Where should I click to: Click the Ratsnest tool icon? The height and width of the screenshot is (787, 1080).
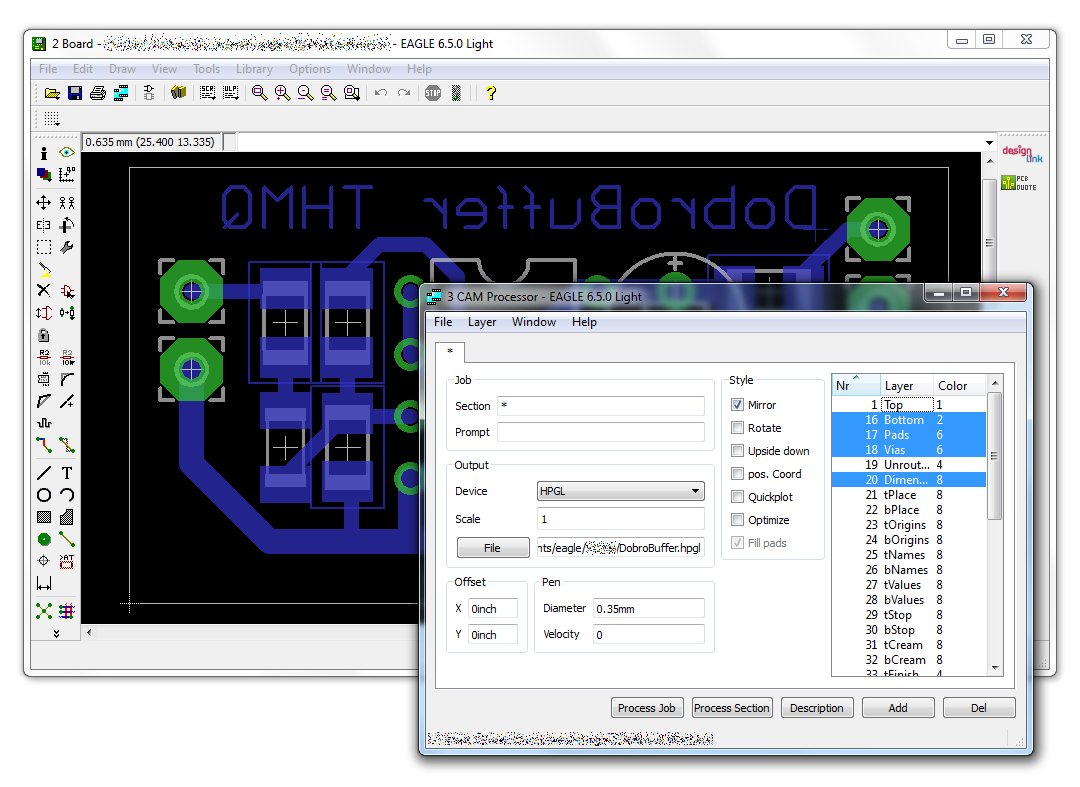click(44, 610)
